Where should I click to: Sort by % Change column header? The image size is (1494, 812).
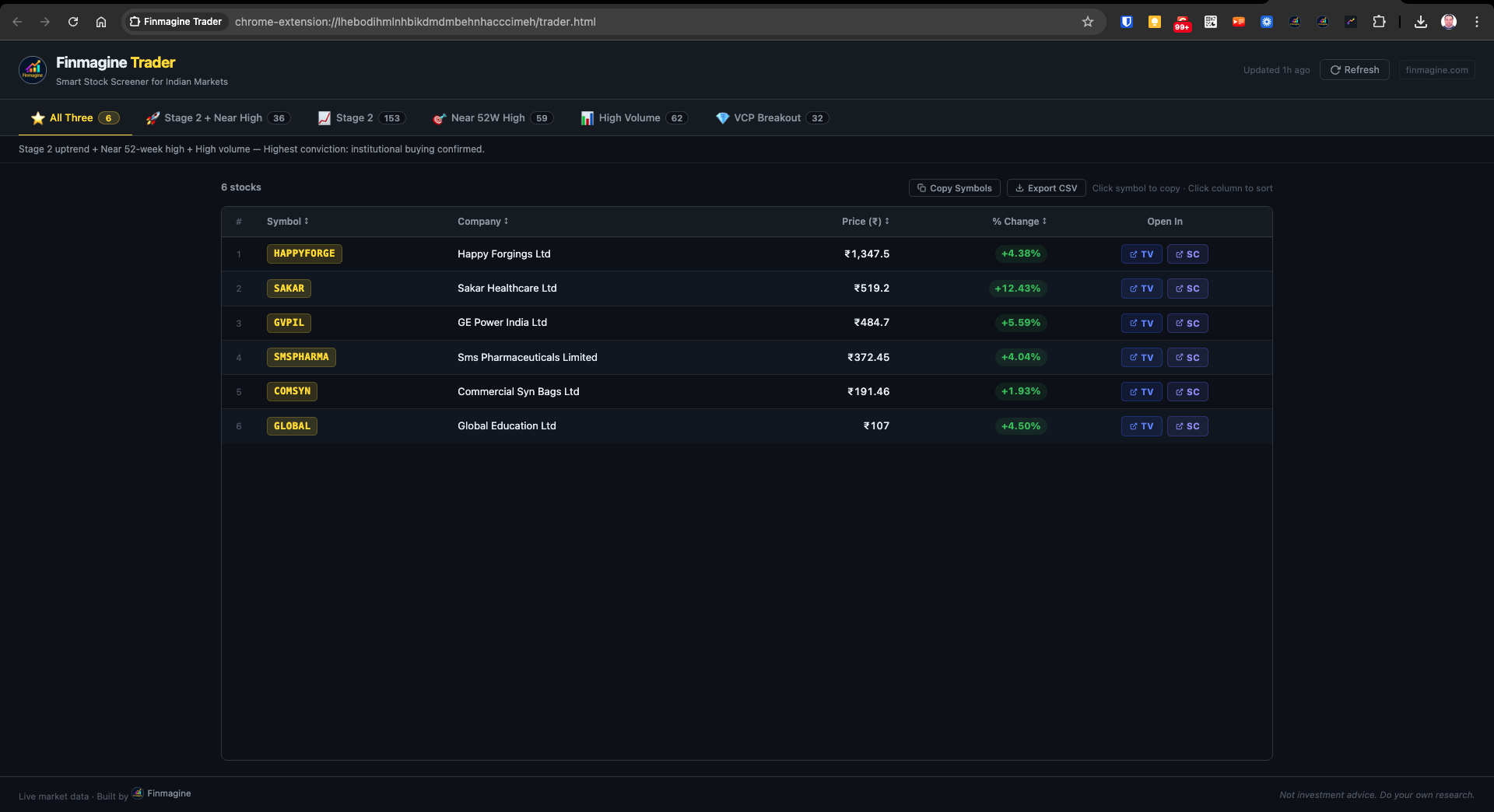1019,222
